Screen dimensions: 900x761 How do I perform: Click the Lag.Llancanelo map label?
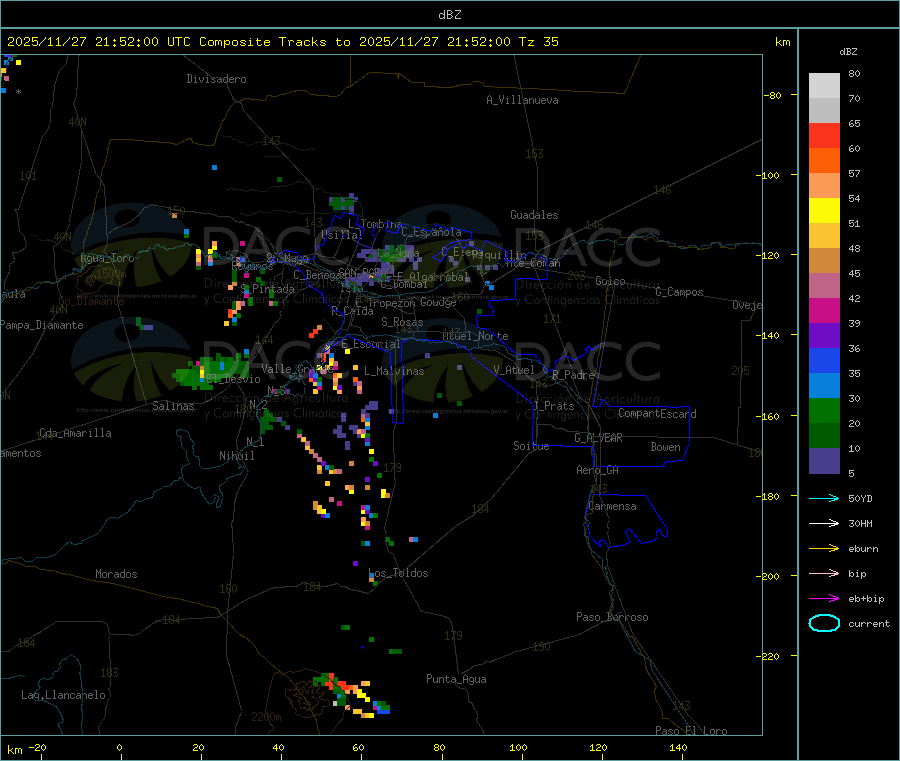[x=64, y=695]
